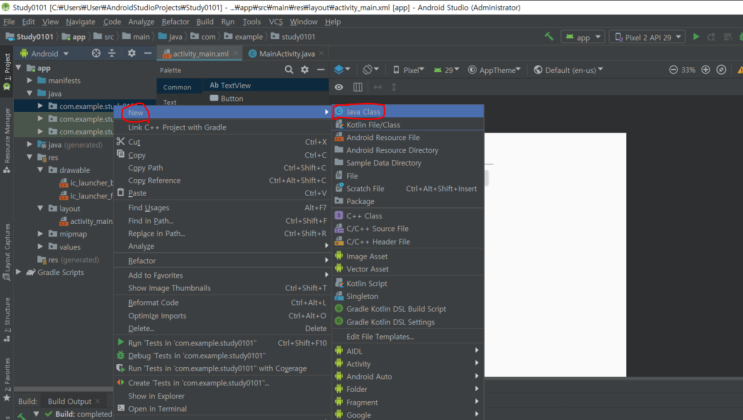Open Default (en-us) locale dropdown

(x=568, y=70)
